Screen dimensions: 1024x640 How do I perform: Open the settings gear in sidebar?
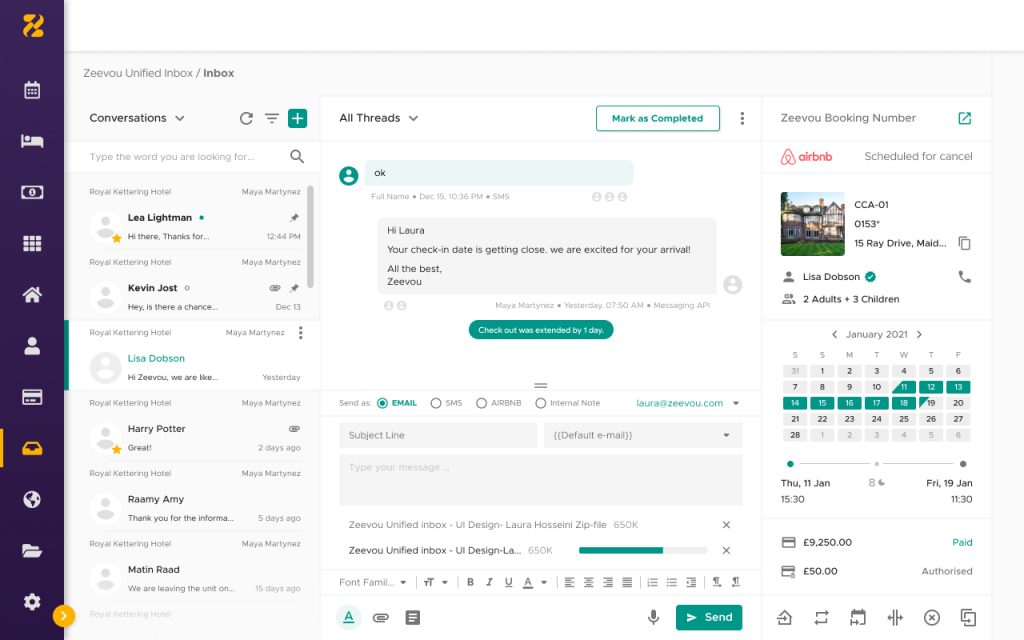tap(32, 601)
